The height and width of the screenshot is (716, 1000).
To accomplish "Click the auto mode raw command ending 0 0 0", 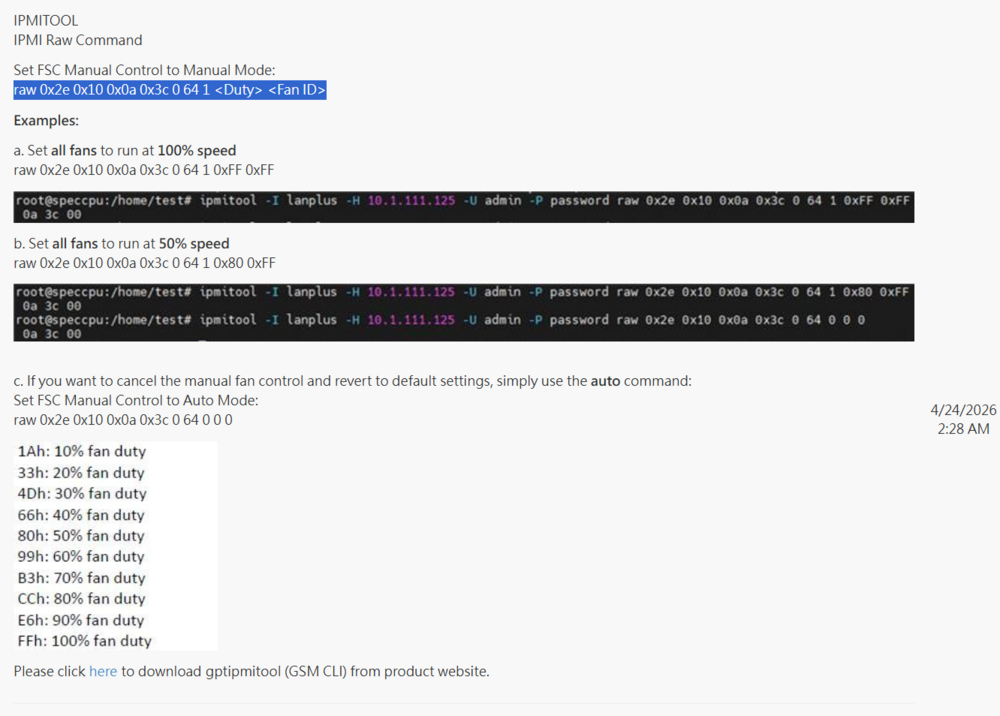I will (123, 420).
